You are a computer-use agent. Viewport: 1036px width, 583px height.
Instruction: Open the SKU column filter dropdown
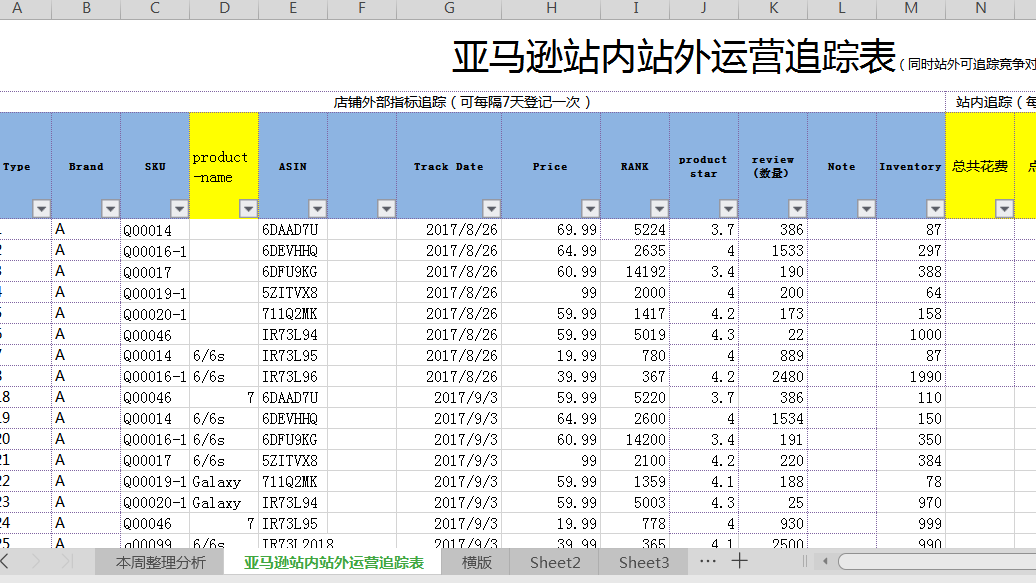pos(179,209)
